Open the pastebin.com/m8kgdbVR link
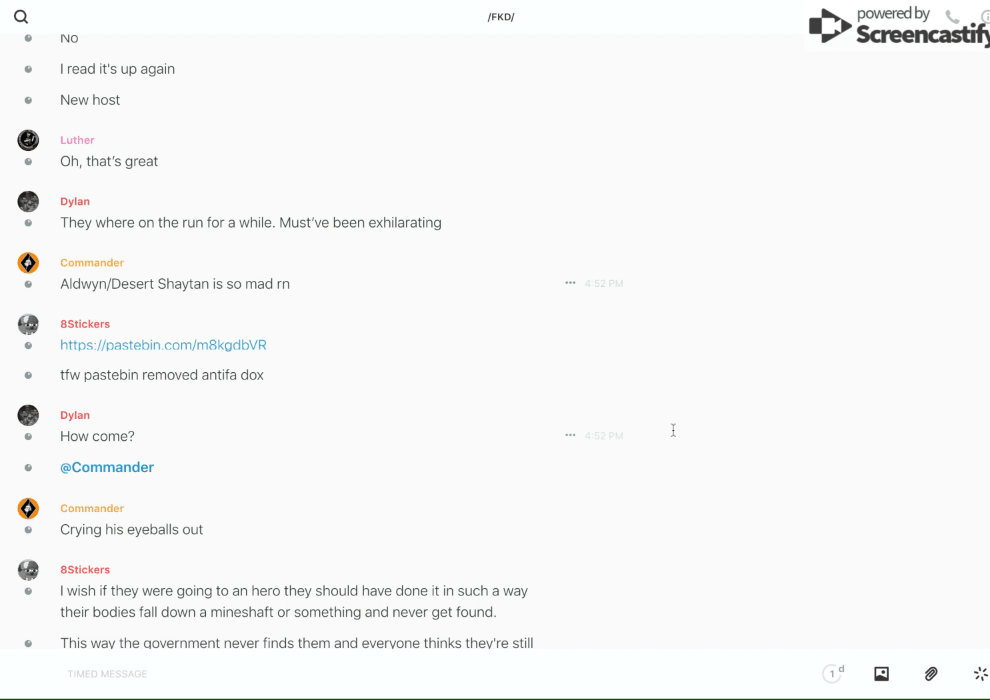 coord(163,345)
